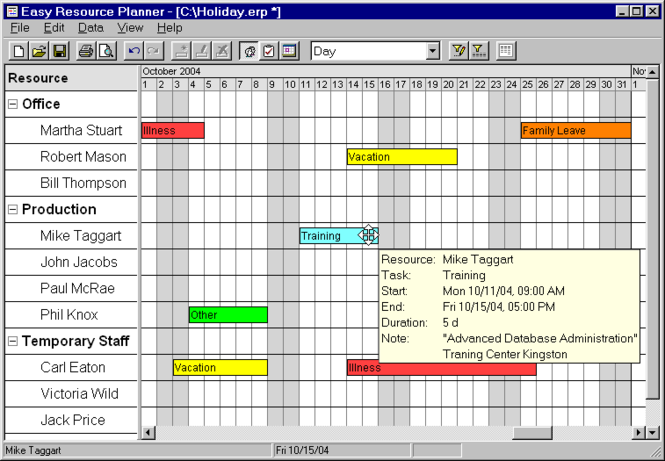This screenshot has height=461, width=665.
Task: Toggle the tasks view button with the clipboard checkmark
Action: point(269,51)
